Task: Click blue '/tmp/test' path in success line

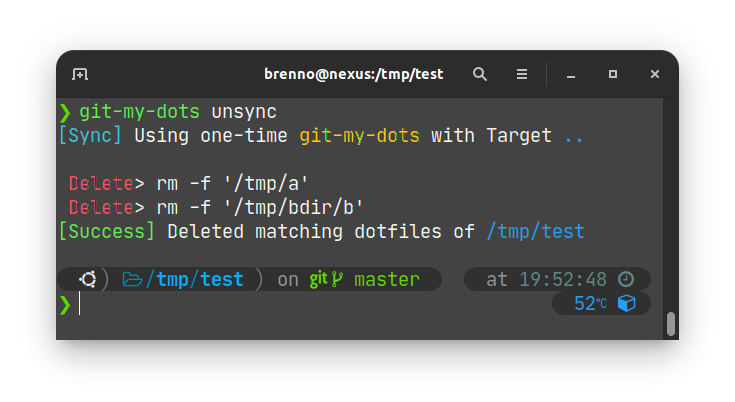Action: tap(535, 231)
